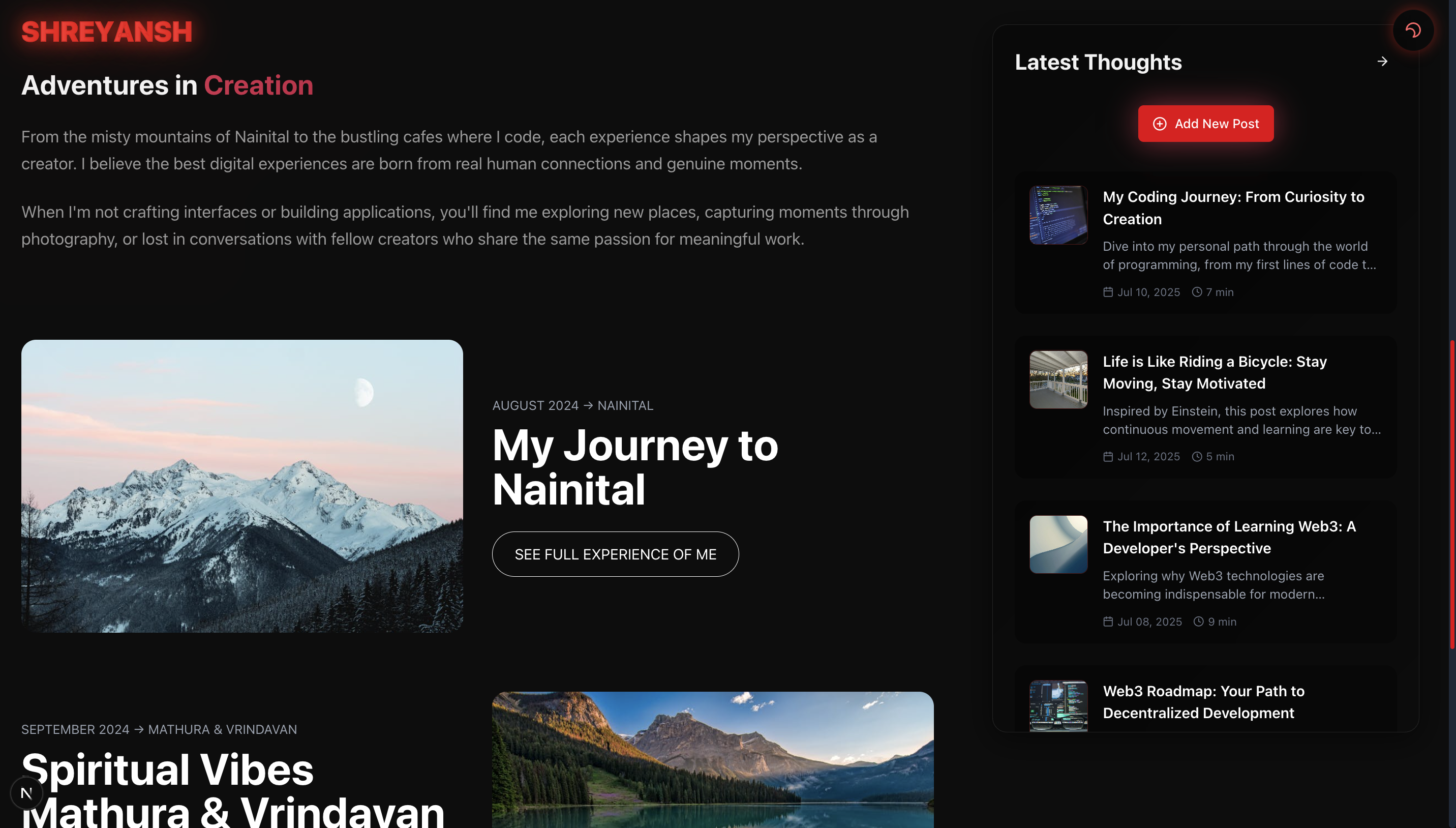Click calendar icon next to Jul 10, 2025
This screenshot has height=828, width=1456.
[x=1108, y=292]
